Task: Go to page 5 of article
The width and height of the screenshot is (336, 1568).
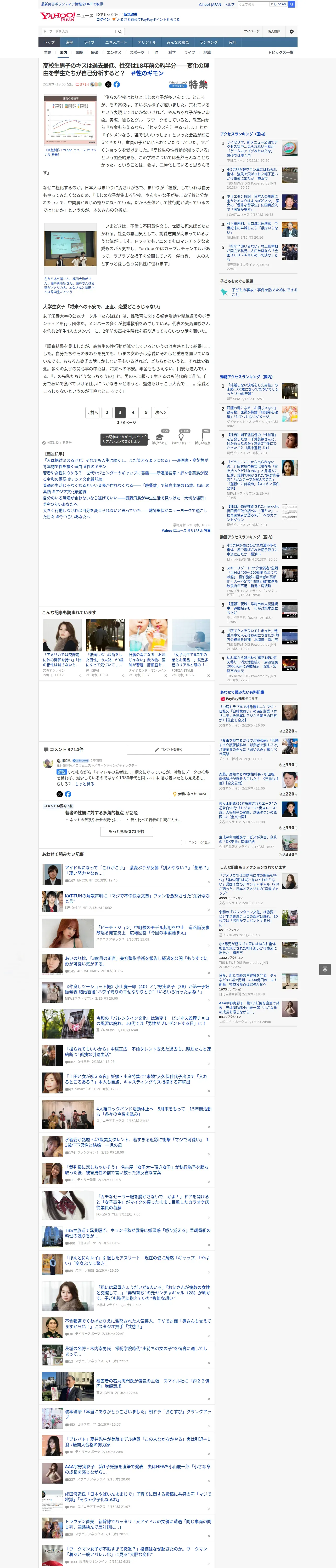Action: click(146, 413)
